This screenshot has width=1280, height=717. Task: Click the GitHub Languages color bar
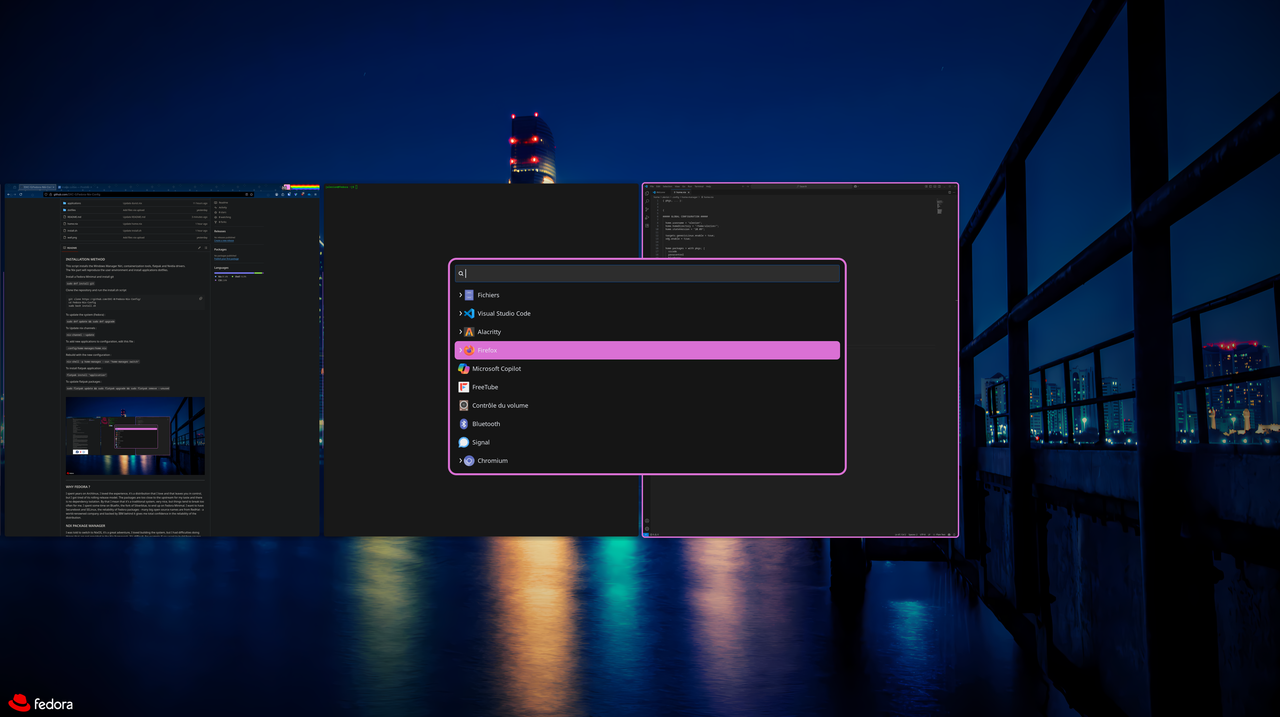239,273
